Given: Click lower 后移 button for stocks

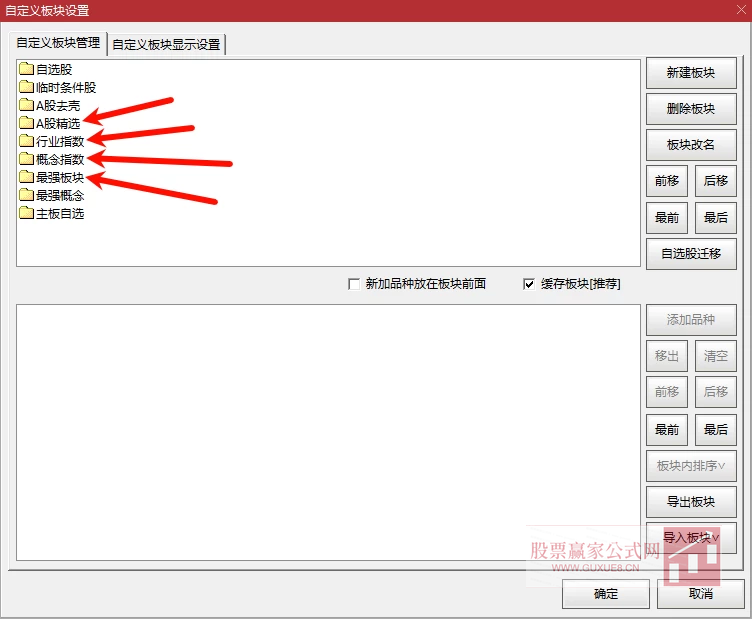Looking at the screenshot, I should [x=716, y=392].
